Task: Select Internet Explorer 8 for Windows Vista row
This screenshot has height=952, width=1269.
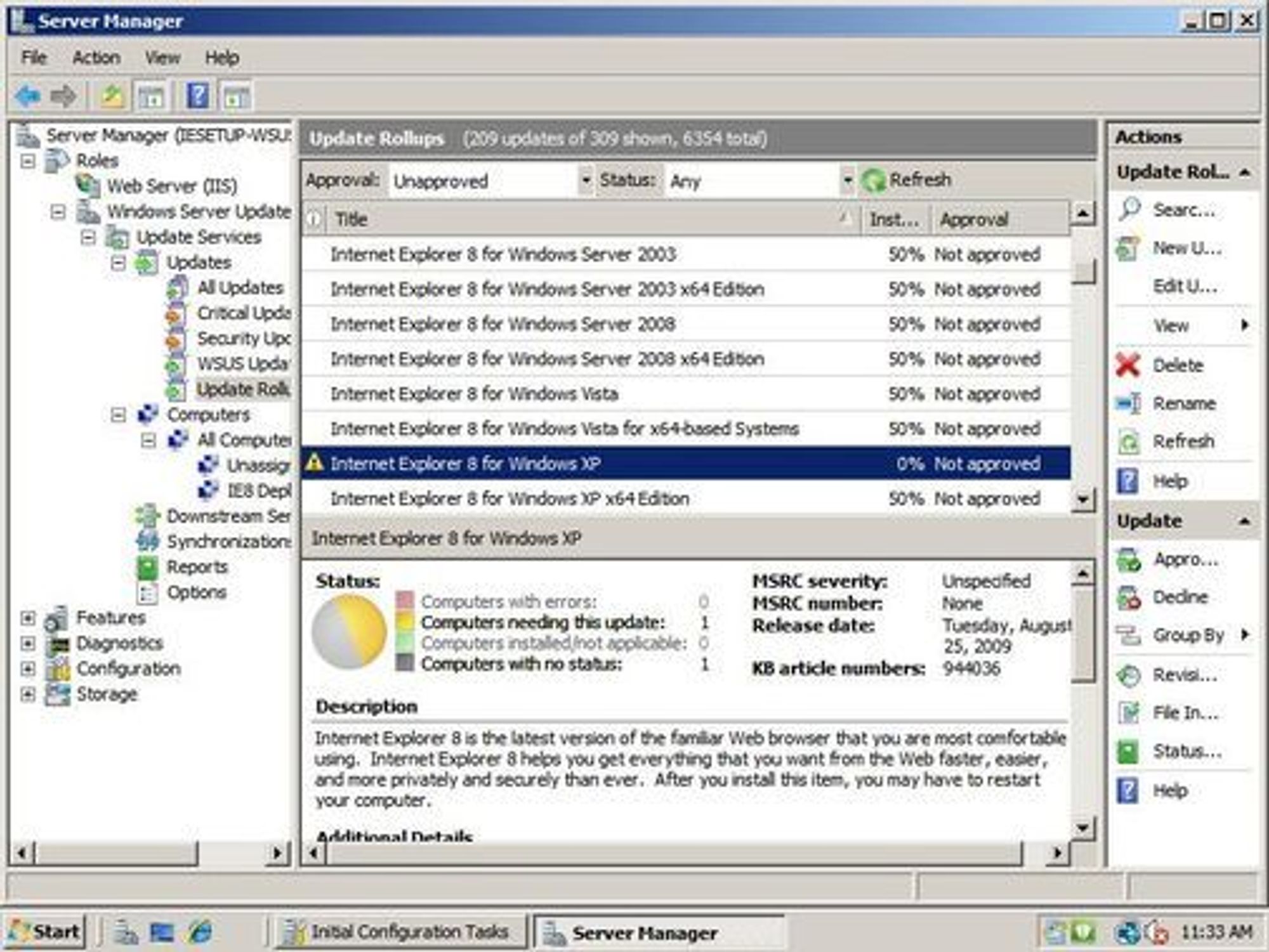Action: [x=686, y=394]
